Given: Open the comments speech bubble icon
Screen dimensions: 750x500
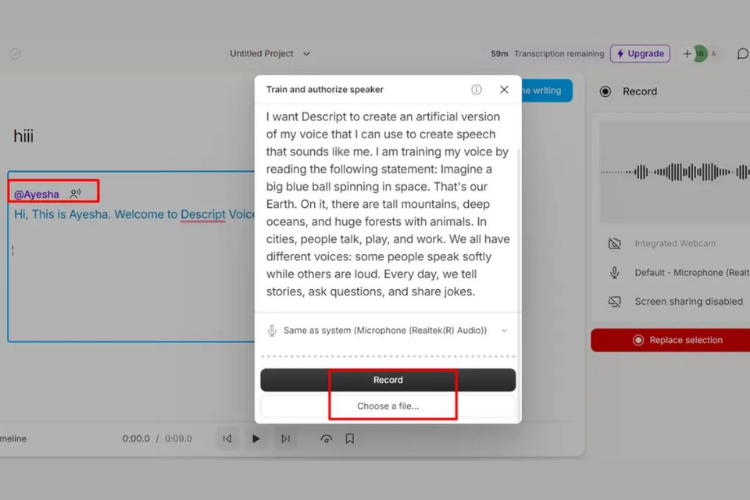Looking at the screenshot, I should (742, 54).
